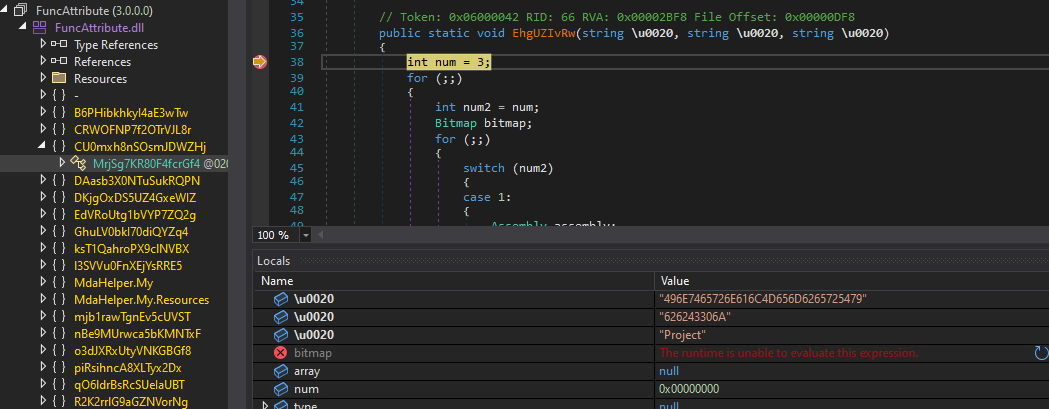Expand the type local in Locals
The image size is (1049, 409).
click(x=265, y=404)
